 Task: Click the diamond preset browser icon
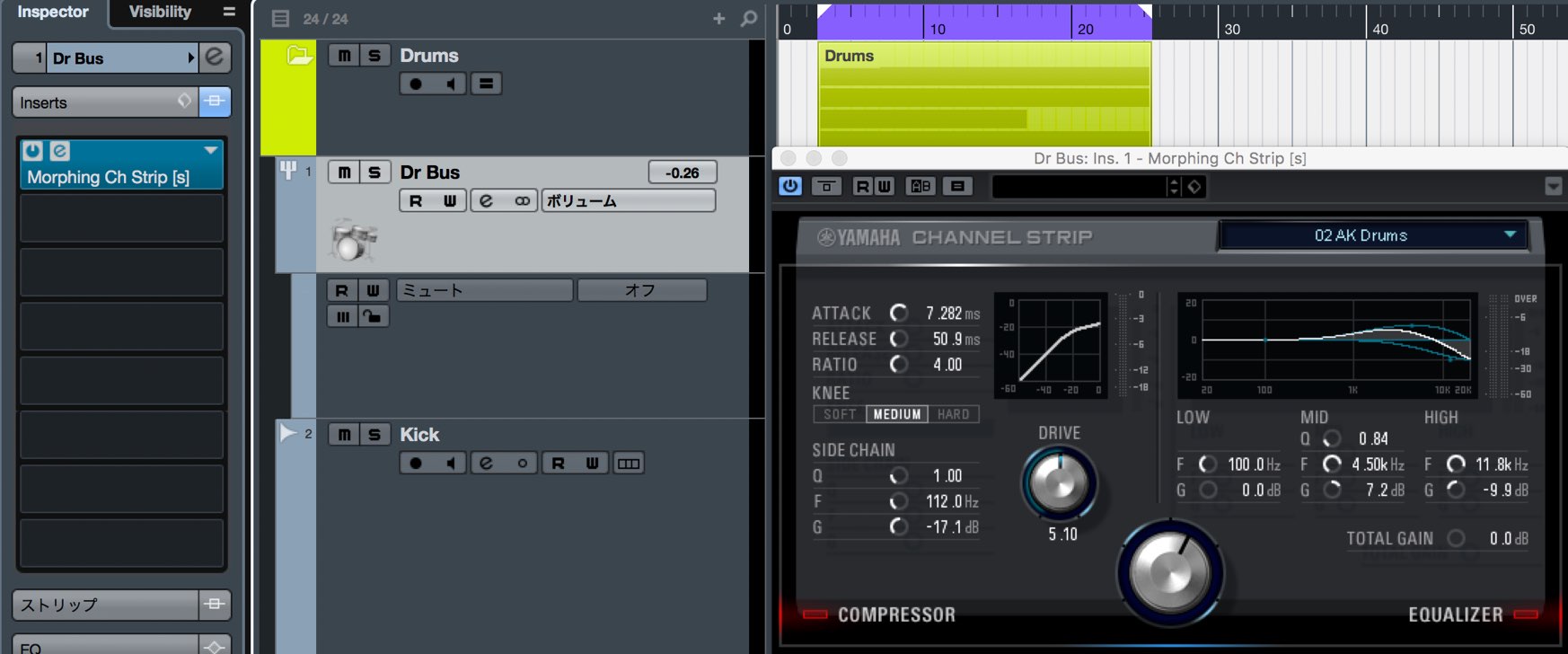[x=1194, y=186]
